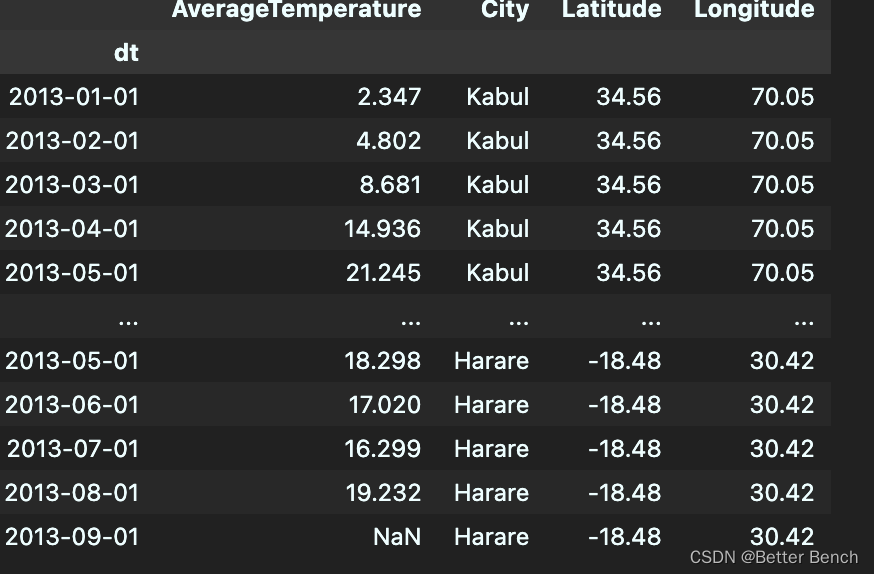The height and width of the screenshot is (574, 874).
Task: Click the 2013-06-01 row date
Action: 72,405
